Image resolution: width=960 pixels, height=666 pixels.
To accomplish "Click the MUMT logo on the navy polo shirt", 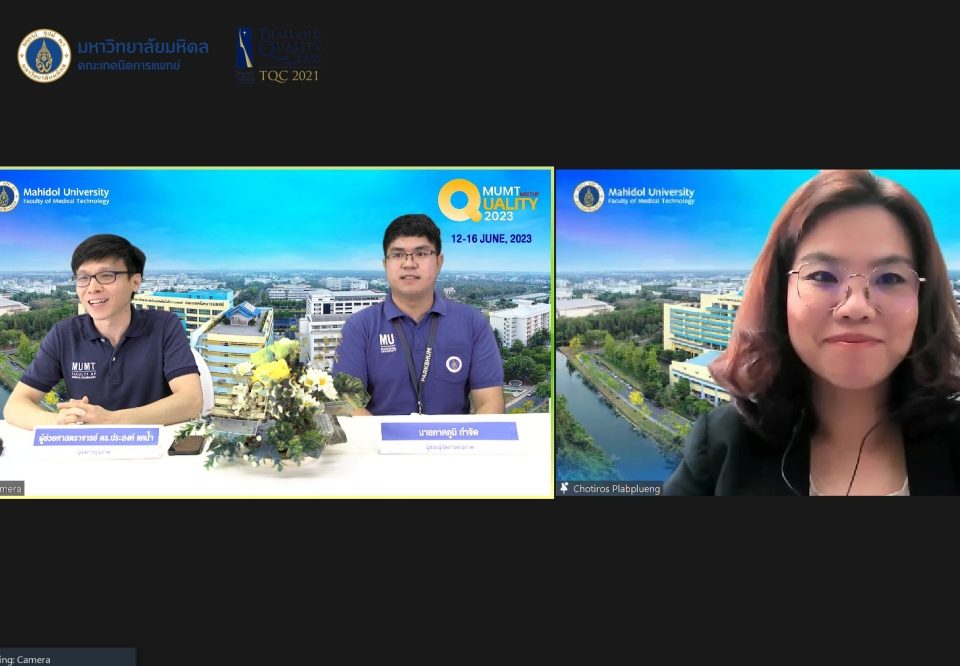I will pyautogui.click(x=84, y=369).
